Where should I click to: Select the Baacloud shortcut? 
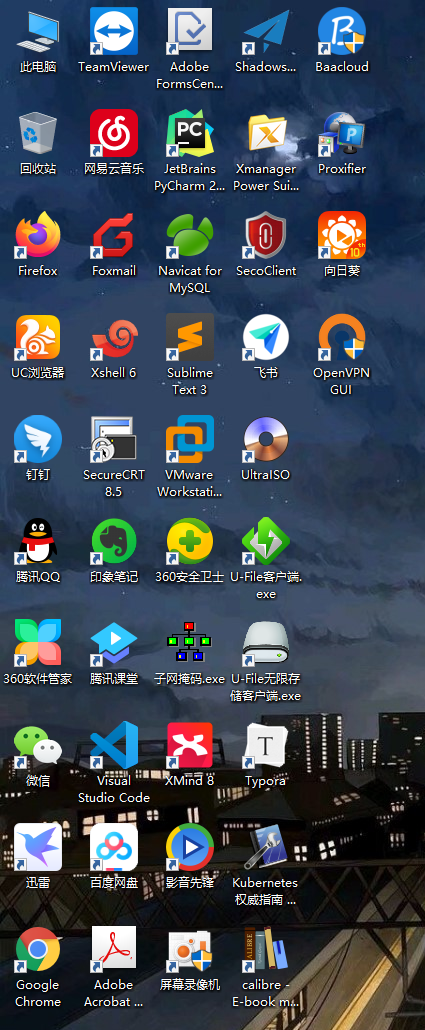coord(342,31)
